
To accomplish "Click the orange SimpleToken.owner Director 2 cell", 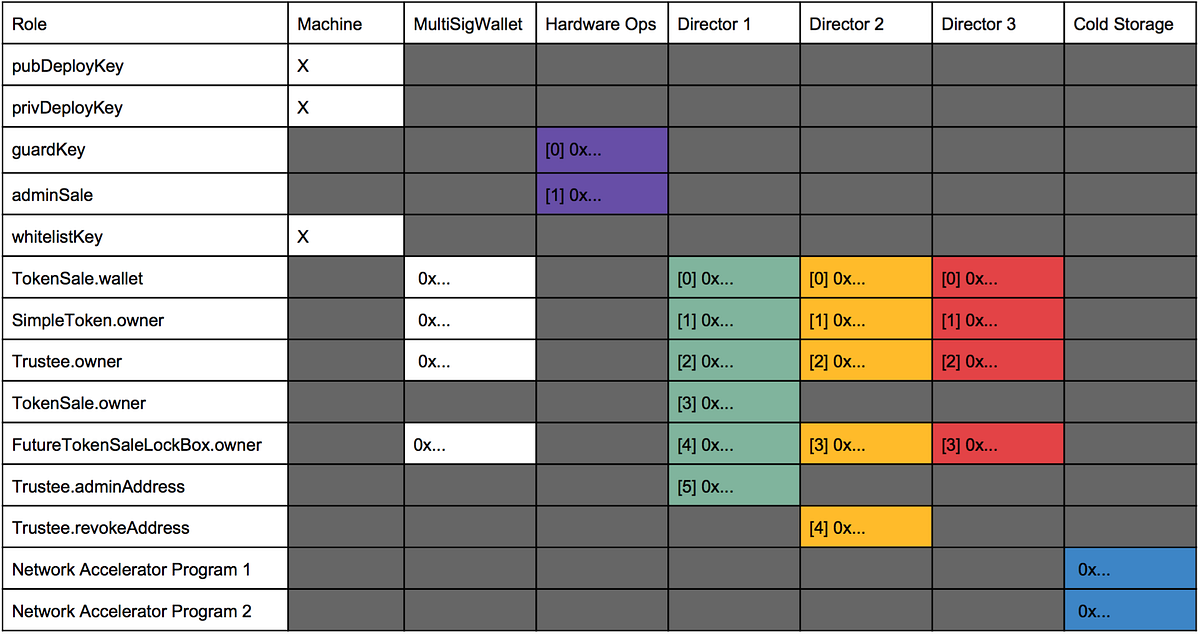I will coord(865,320).
